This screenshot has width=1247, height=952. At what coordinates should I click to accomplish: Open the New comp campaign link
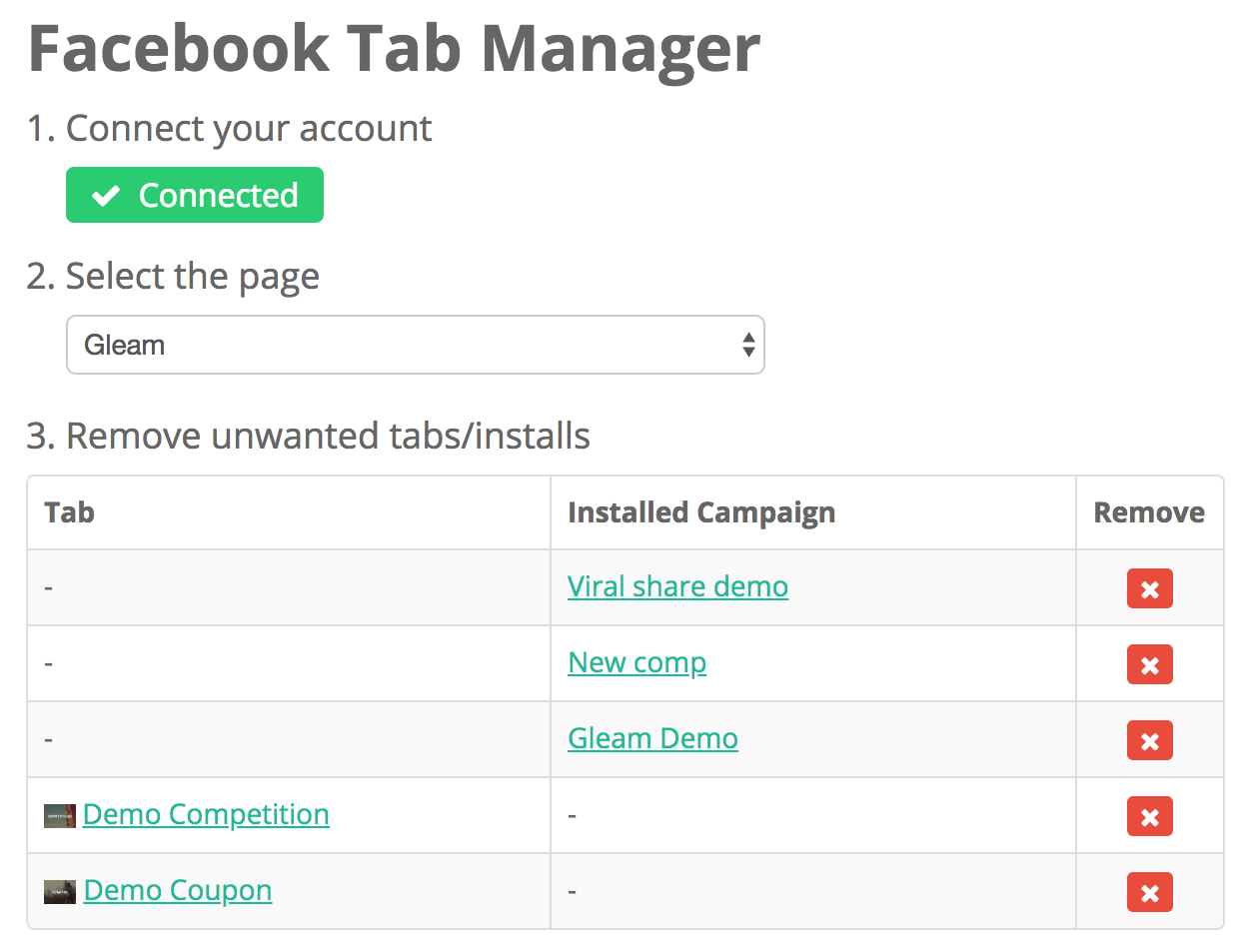636,662
